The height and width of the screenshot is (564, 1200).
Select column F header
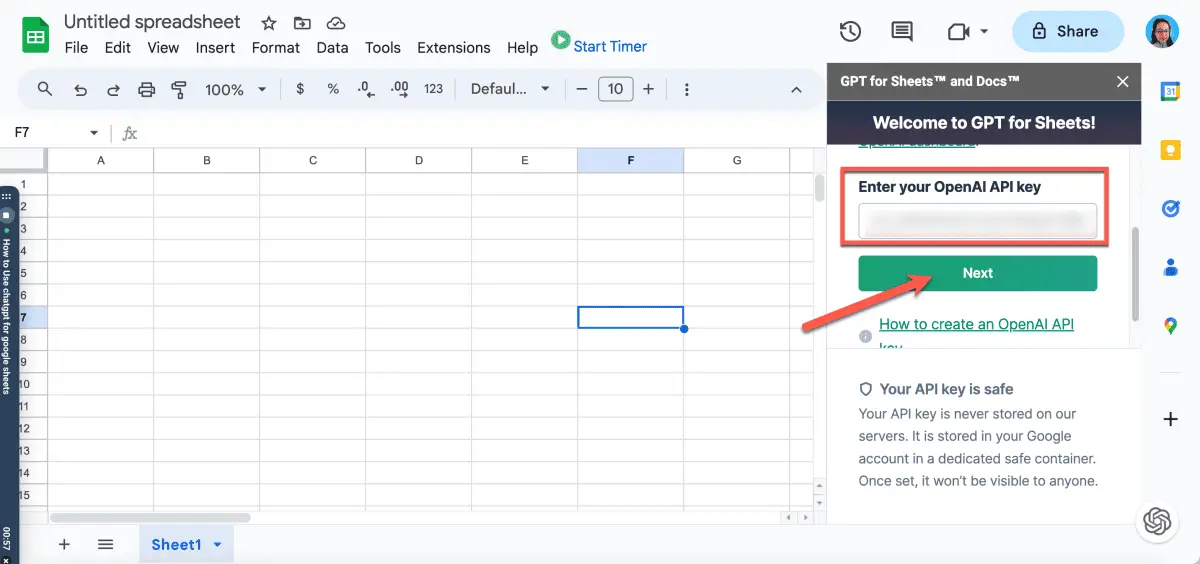(x=630, y=160)
